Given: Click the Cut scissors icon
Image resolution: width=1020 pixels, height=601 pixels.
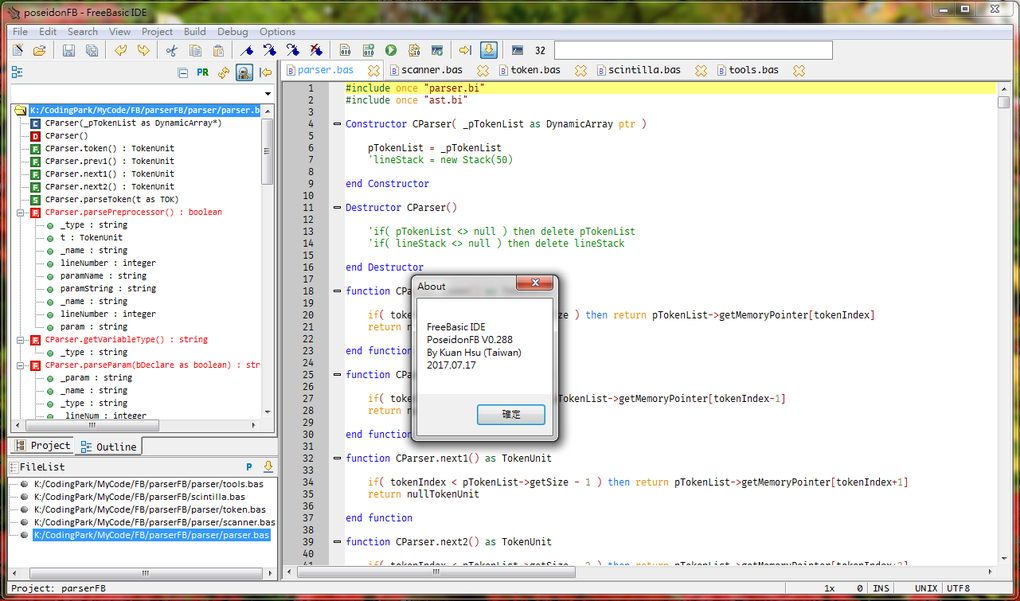Looking at the screenshot, I should [x=171, y=50].
